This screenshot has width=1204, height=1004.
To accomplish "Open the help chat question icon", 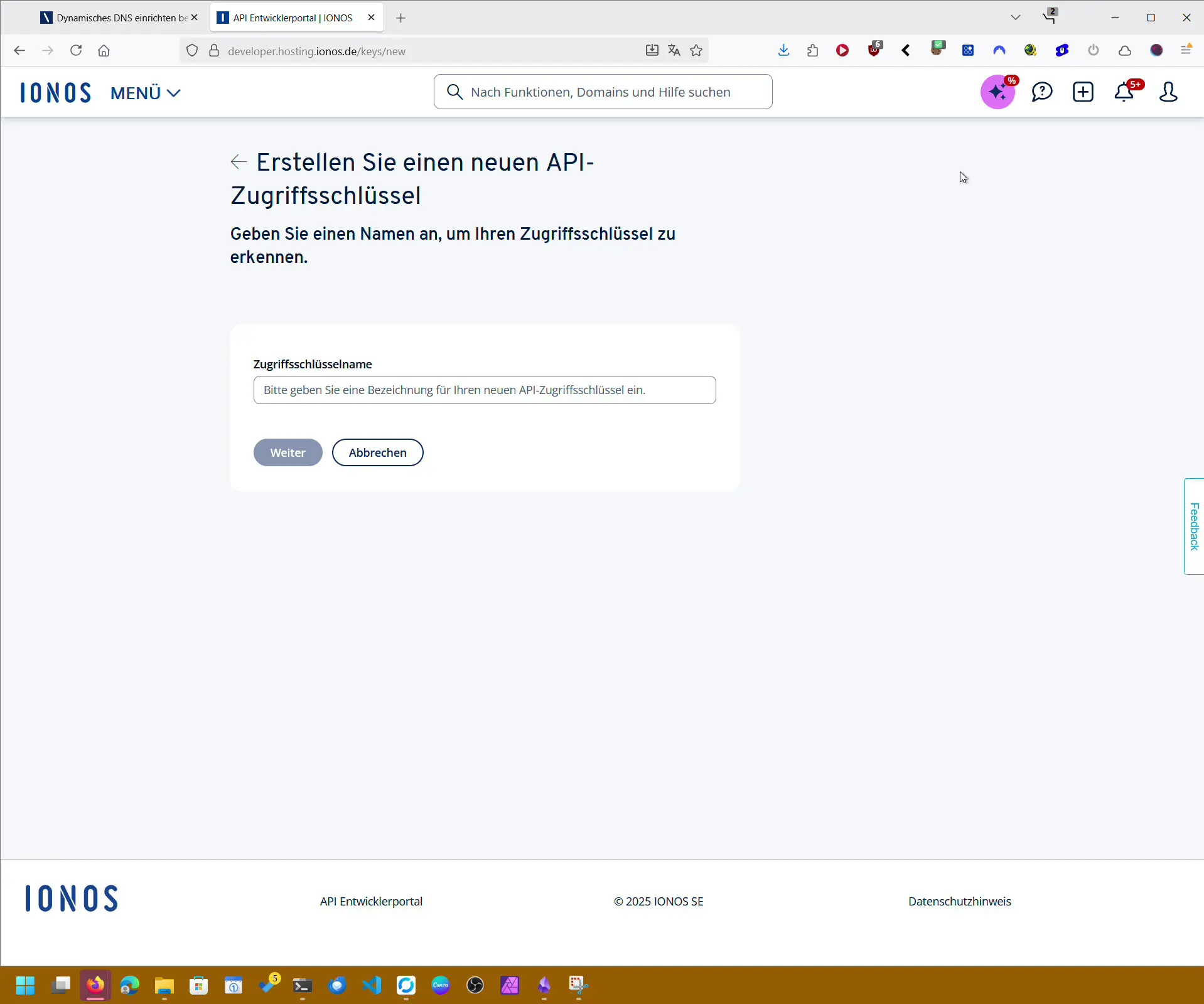I will tap(1041, 92).
